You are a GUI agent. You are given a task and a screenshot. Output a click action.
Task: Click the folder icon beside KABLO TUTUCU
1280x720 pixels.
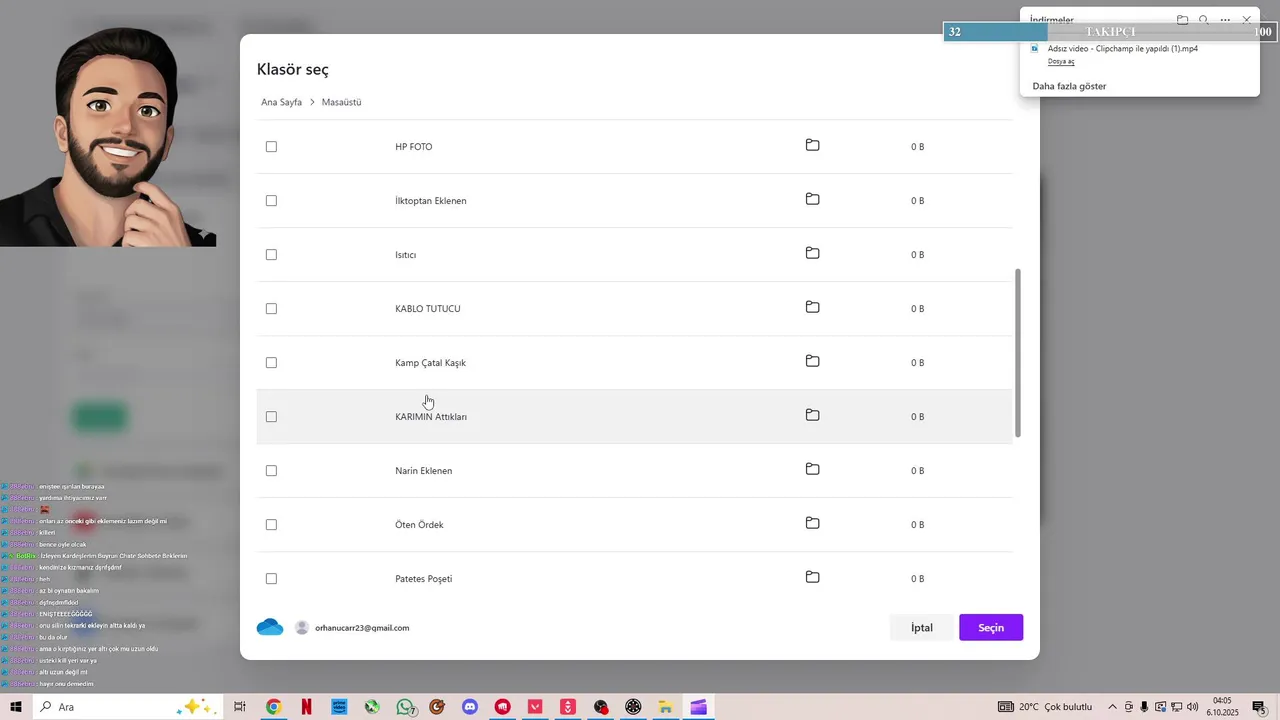tap(812, 308)
